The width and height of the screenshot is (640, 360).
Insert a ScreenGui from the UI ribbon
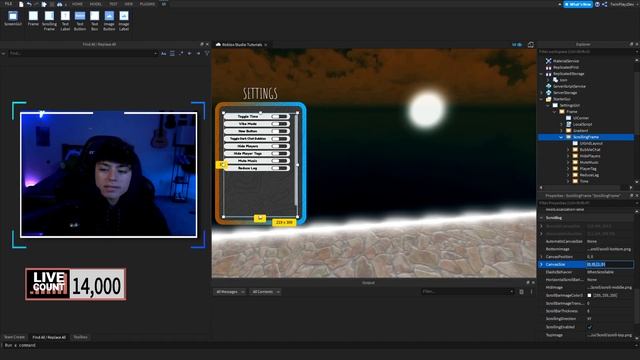tap(13, 20)
